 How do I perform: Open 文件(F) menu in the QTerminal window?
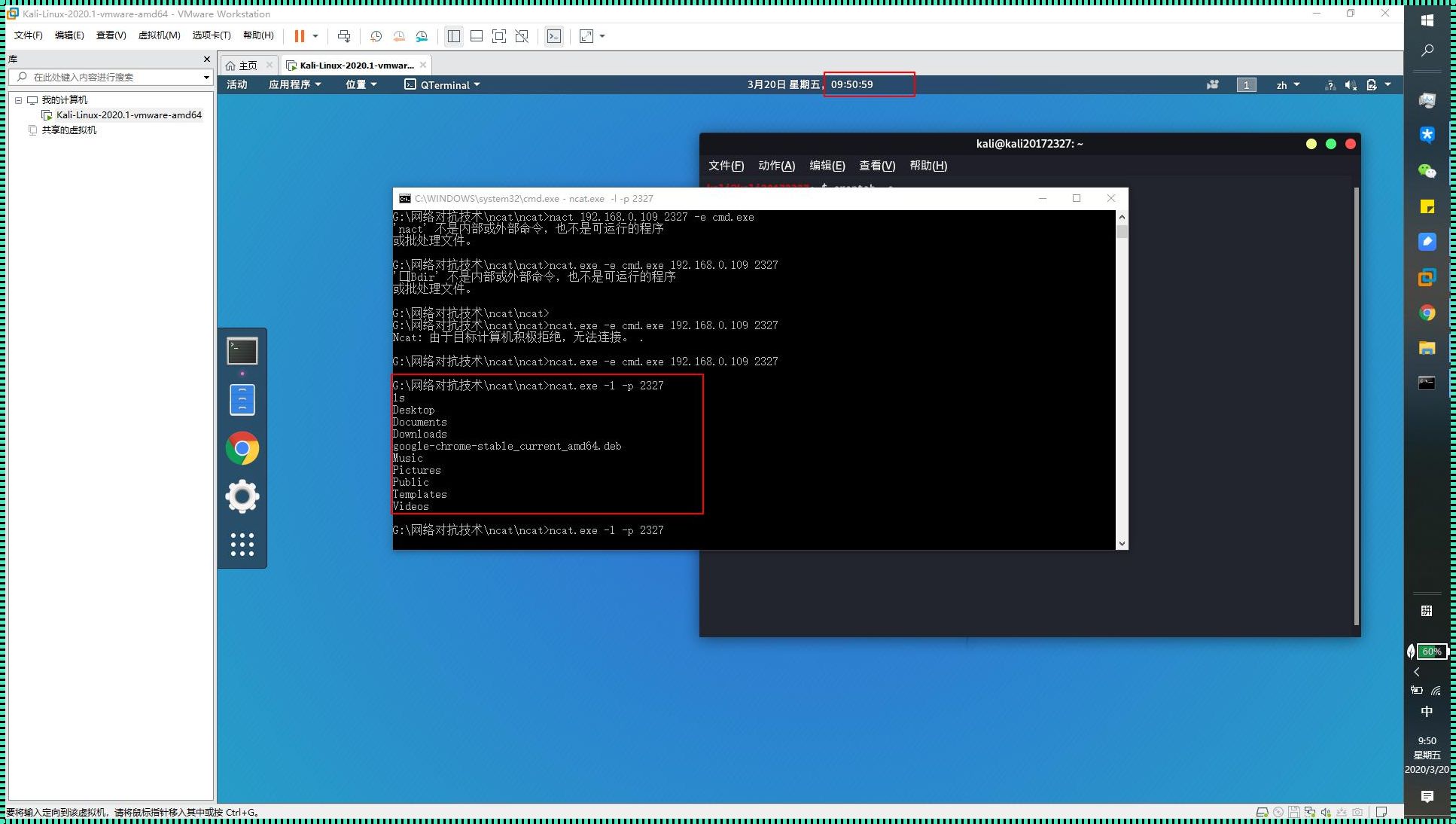(726, 166)
